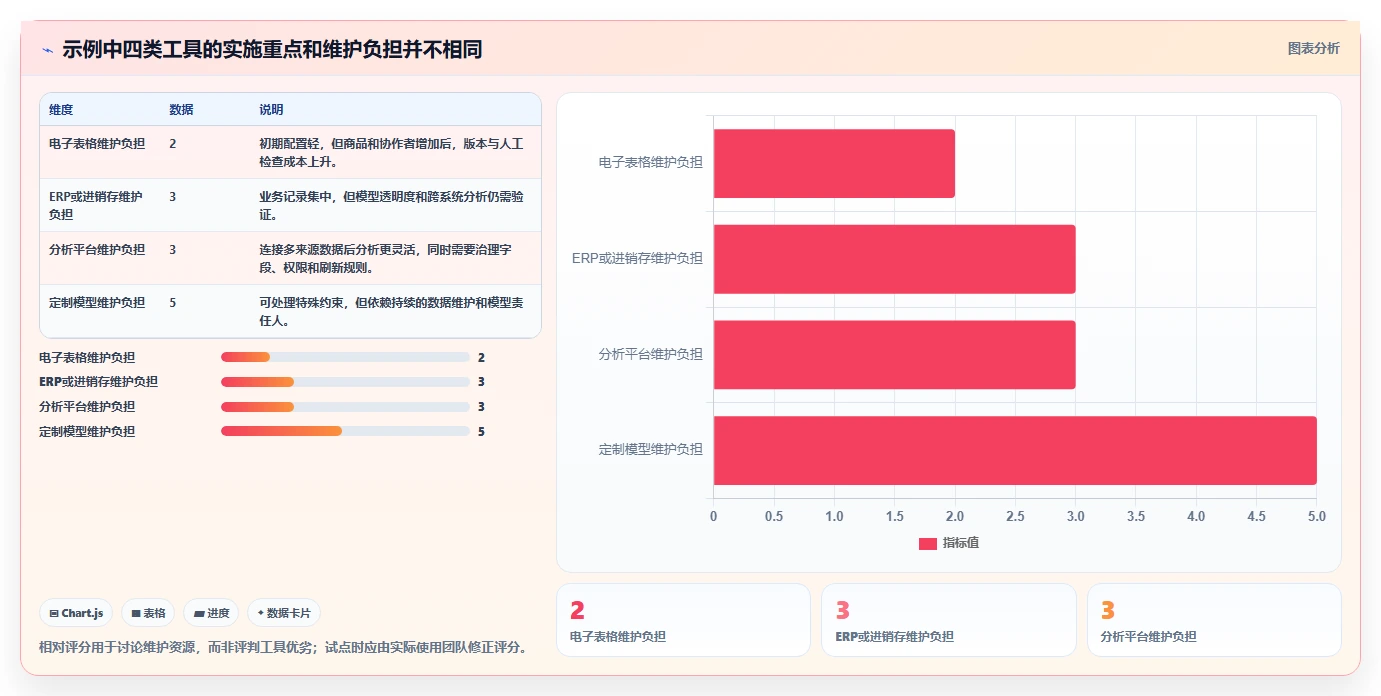Click the 电子表格维护负担 chart bar
This screenshot has width=1381, height=696.
point(834,163)
